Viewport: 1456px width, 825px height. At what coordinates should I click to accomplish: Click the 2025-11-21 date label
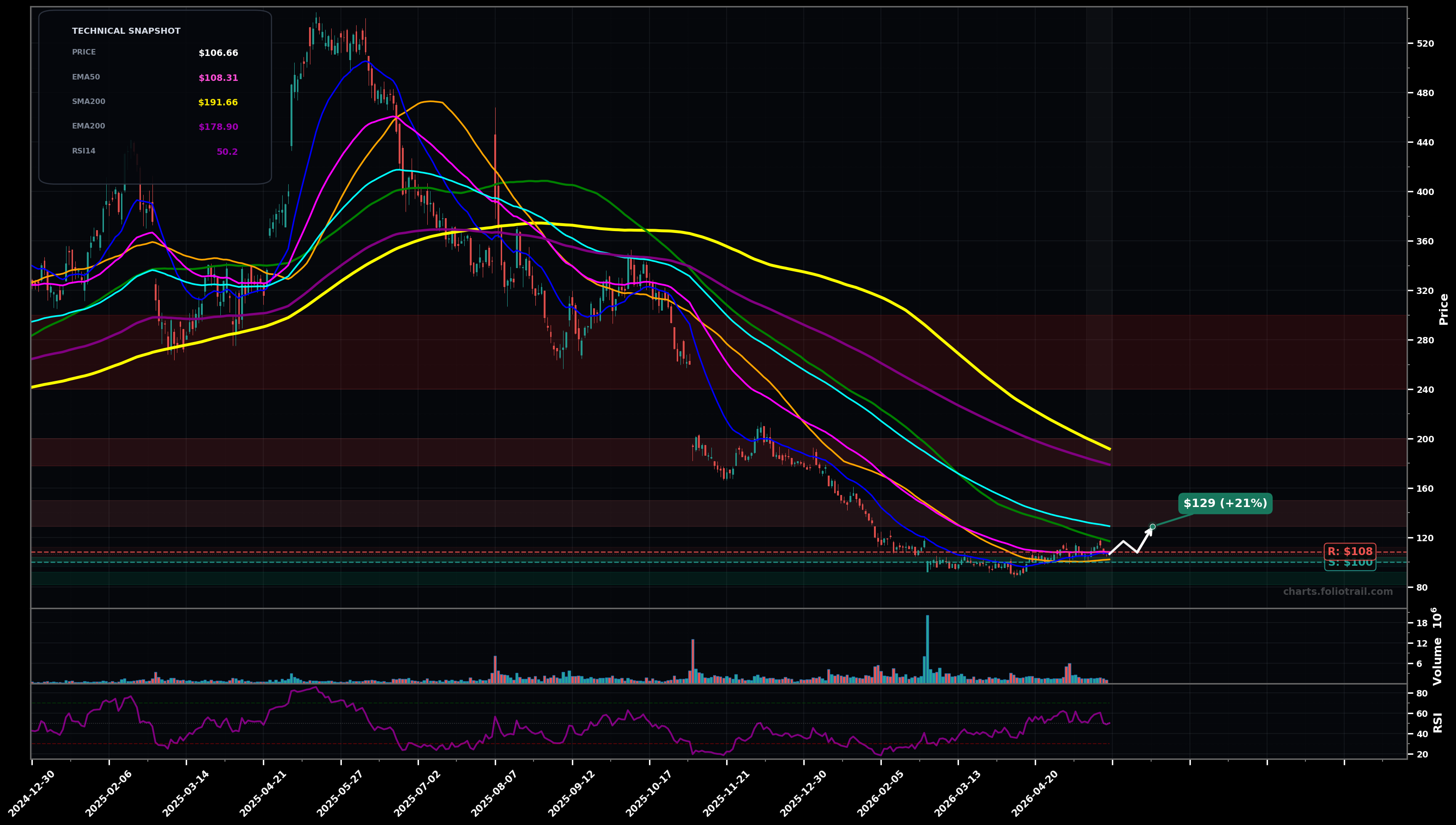coord(726,793)
